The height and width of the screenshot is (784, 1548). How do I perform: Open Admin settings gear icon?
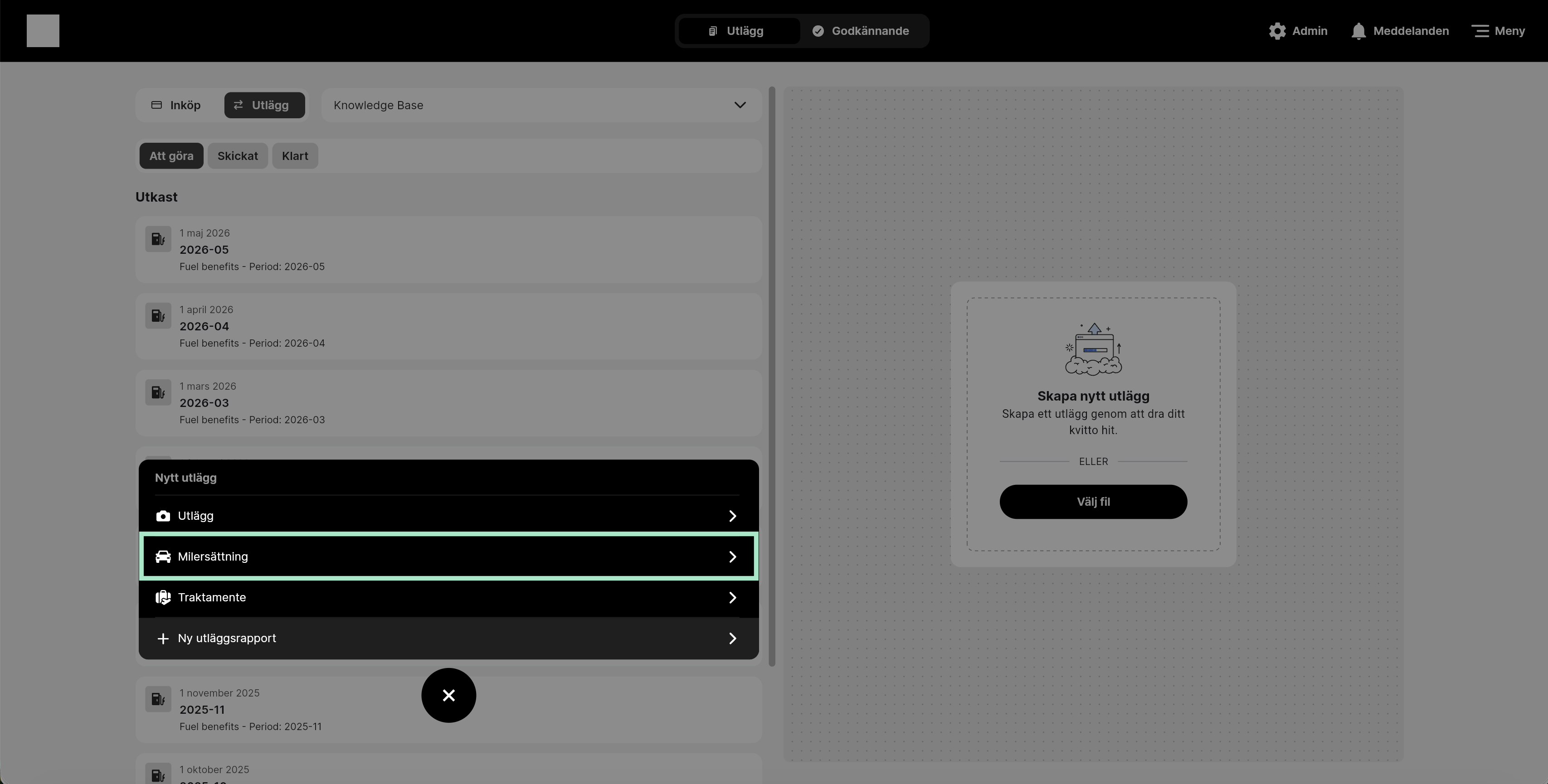click(x=1277, y=31)
